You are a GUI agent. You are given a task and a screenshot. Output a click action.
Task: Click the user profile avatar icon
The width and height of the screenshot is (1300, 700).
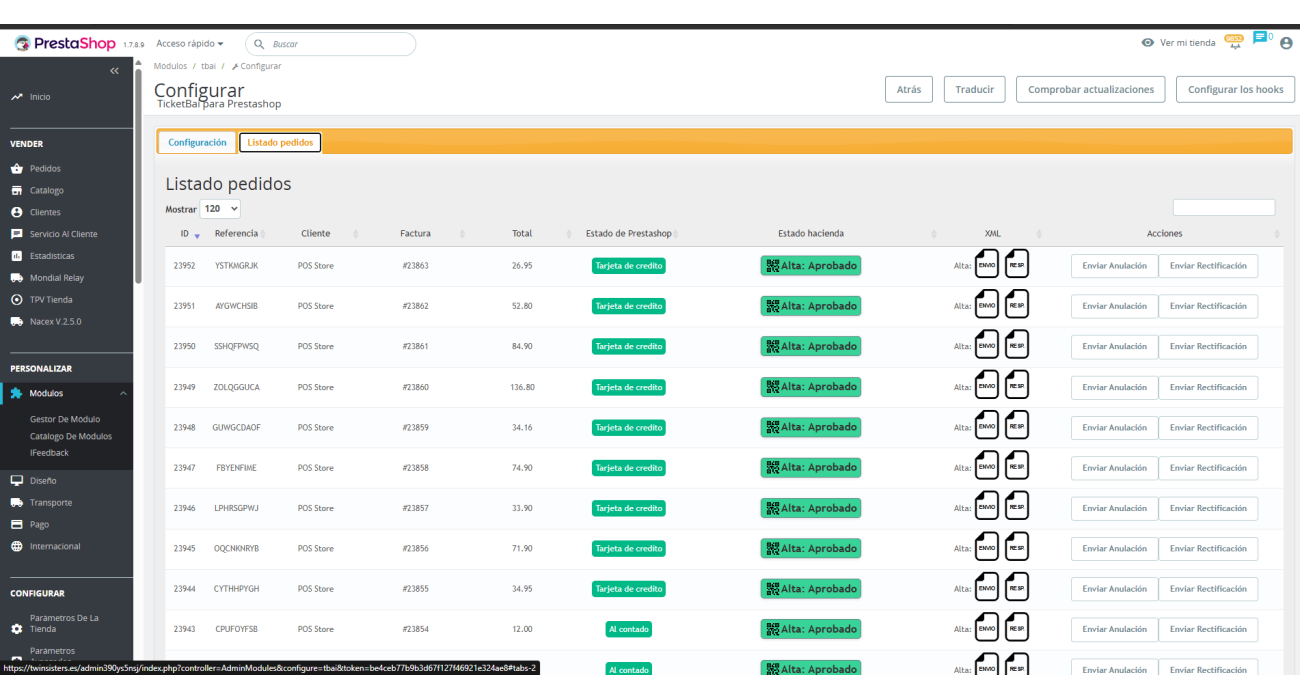coord(1286,43)
